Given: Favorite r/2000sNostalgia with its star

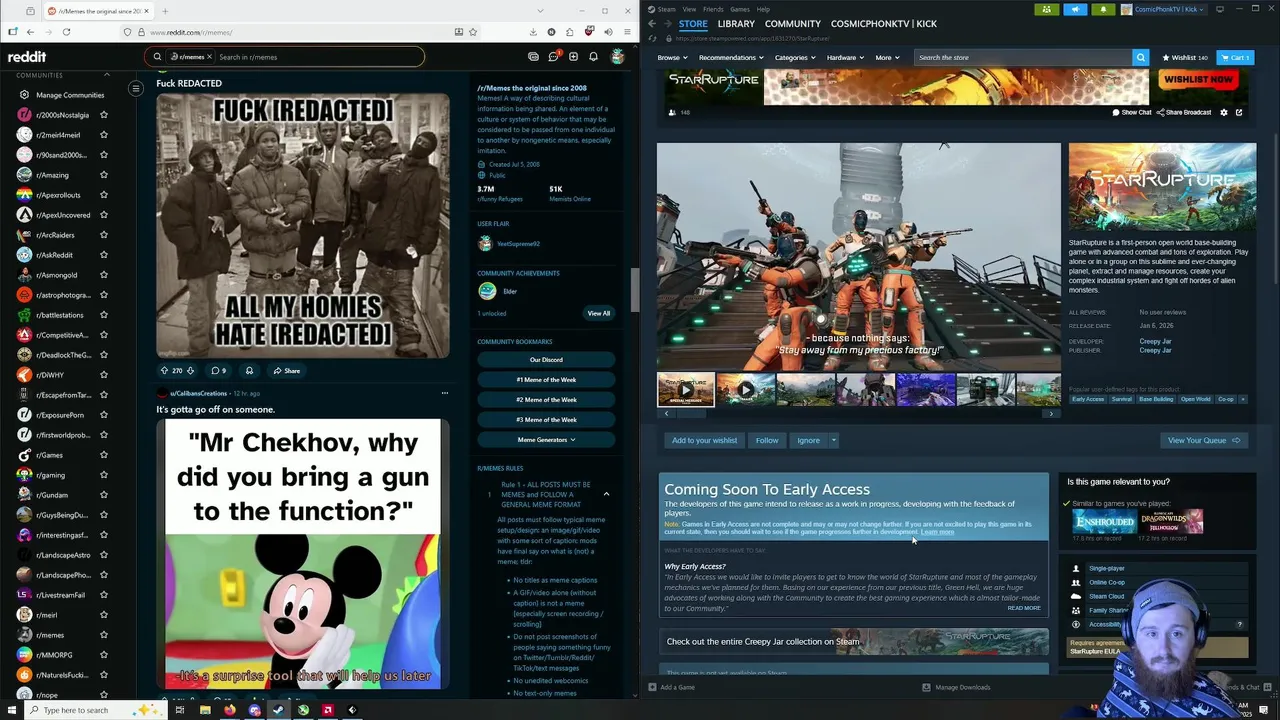Looking at the screenshot, I should (x=103, y=115).
